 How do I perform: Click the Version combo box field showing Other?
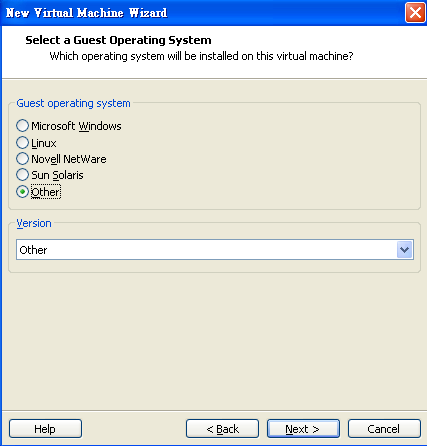215,250
